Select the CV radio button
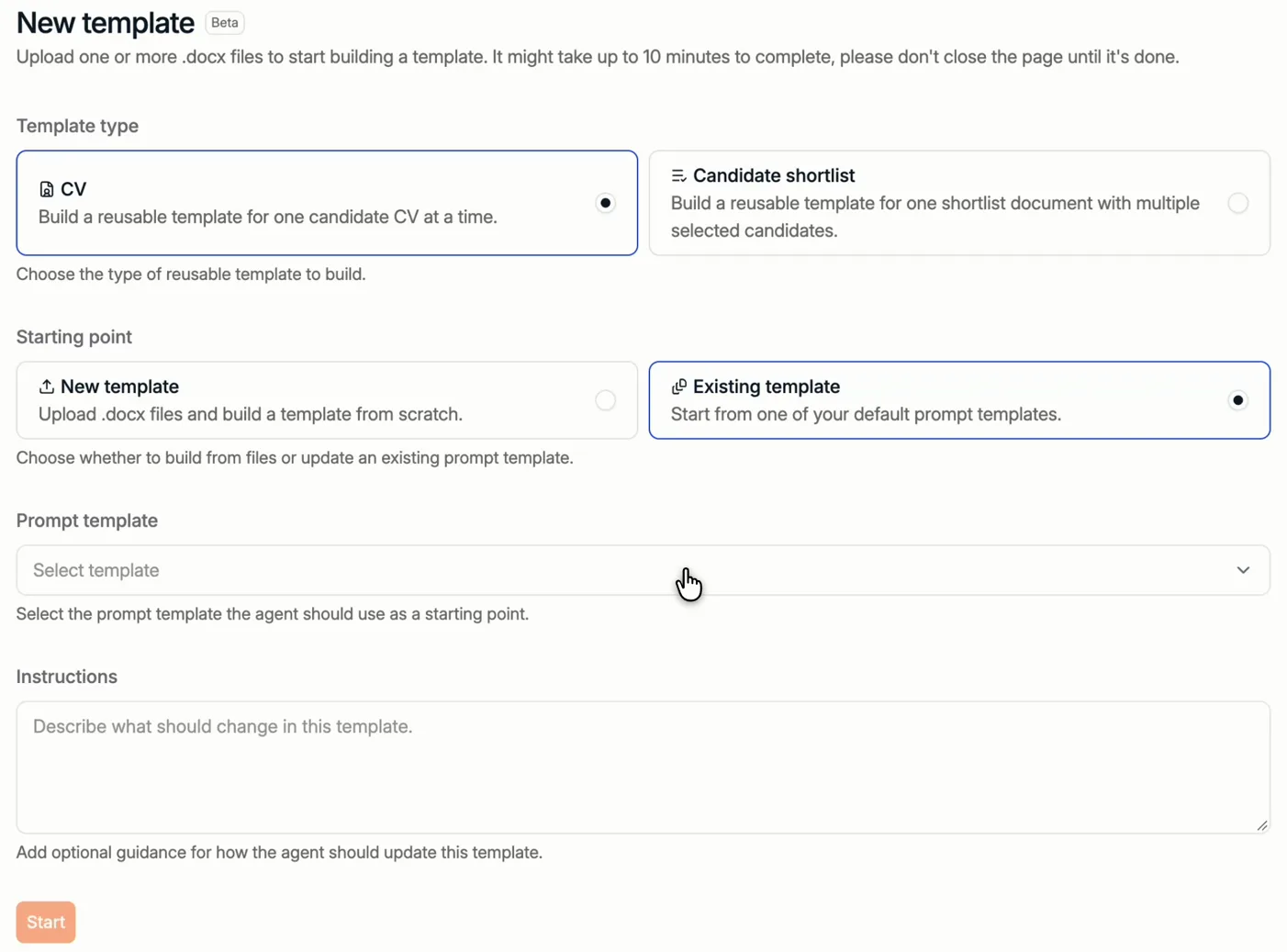Screen dimensions: 1287x952 [605, 203]
